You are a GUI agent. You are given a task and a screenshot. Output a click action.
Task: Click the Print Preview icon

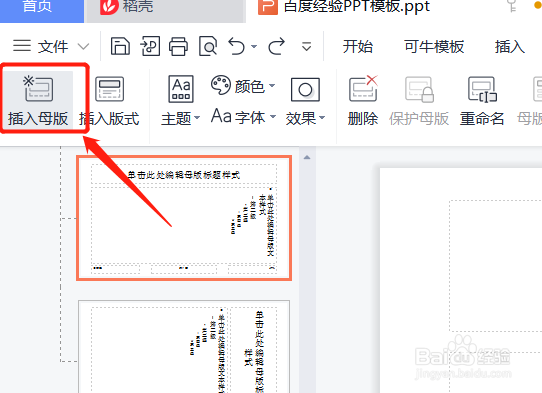click(x=208, y=46)
